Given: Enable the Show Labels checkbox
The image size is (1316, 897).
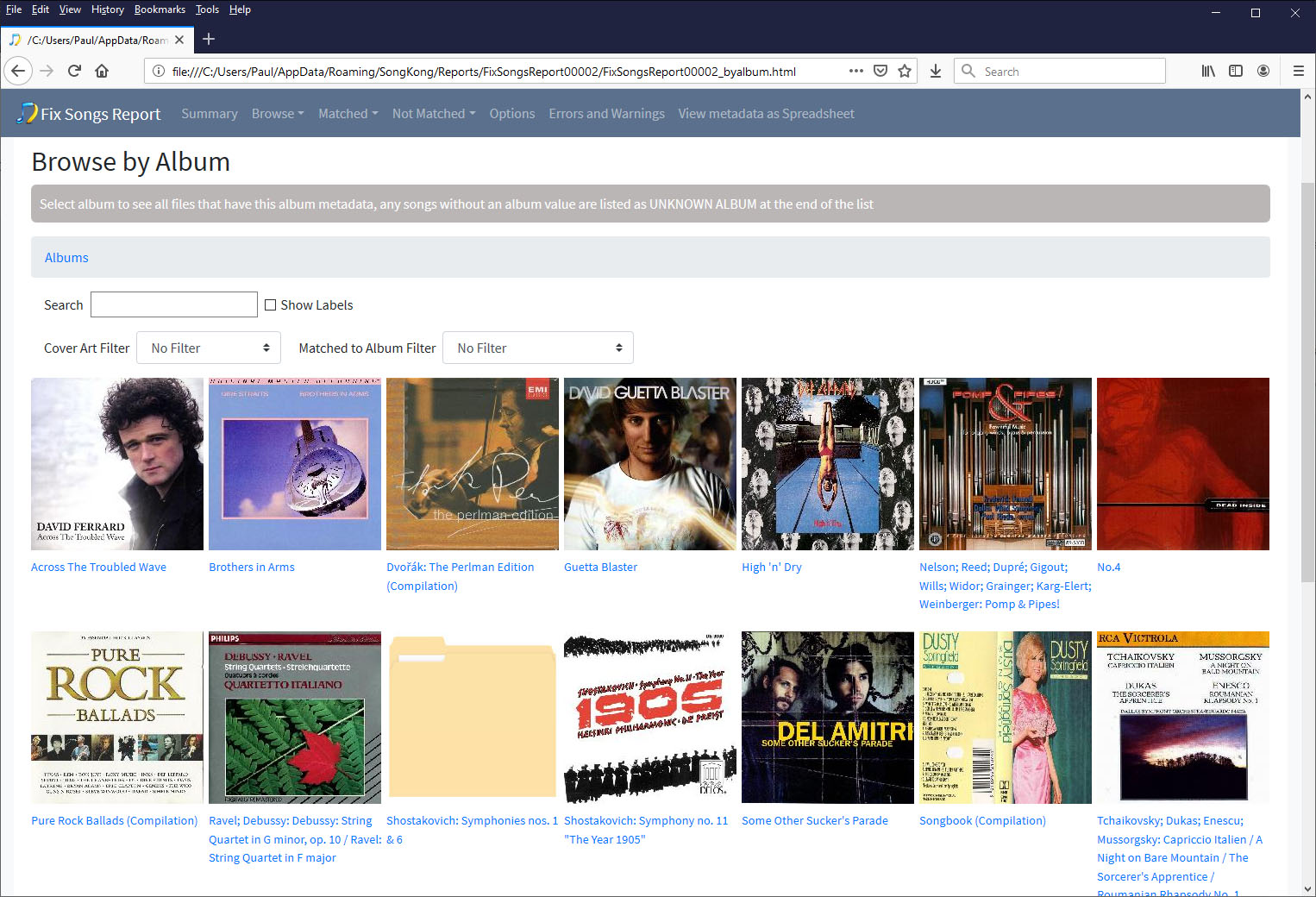Looking at the screenshot, I should (x=270, y=304).
